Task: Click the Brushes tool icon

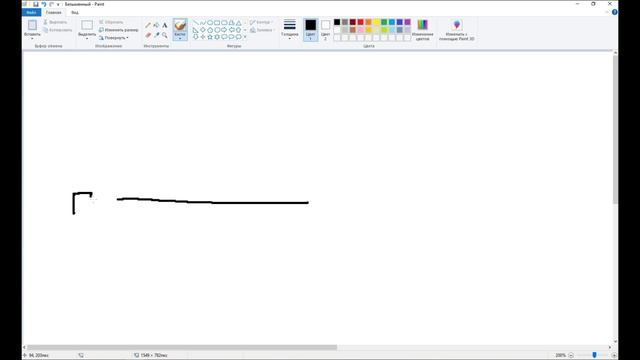Action: point(180,25)
